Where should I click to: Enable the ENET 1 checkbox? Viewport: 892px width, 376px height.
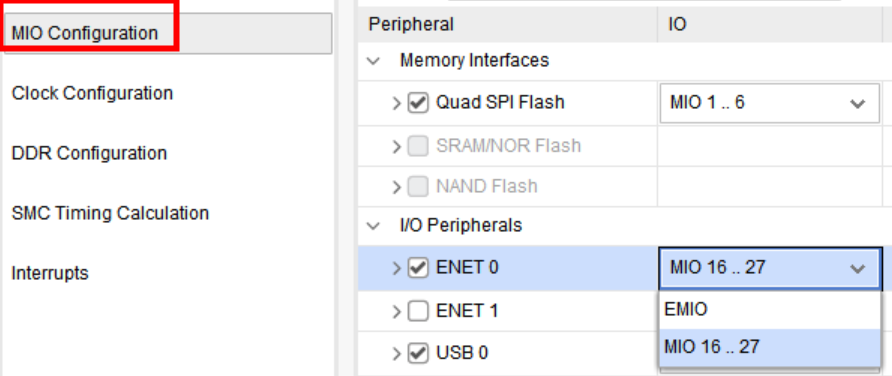(418, 311)
